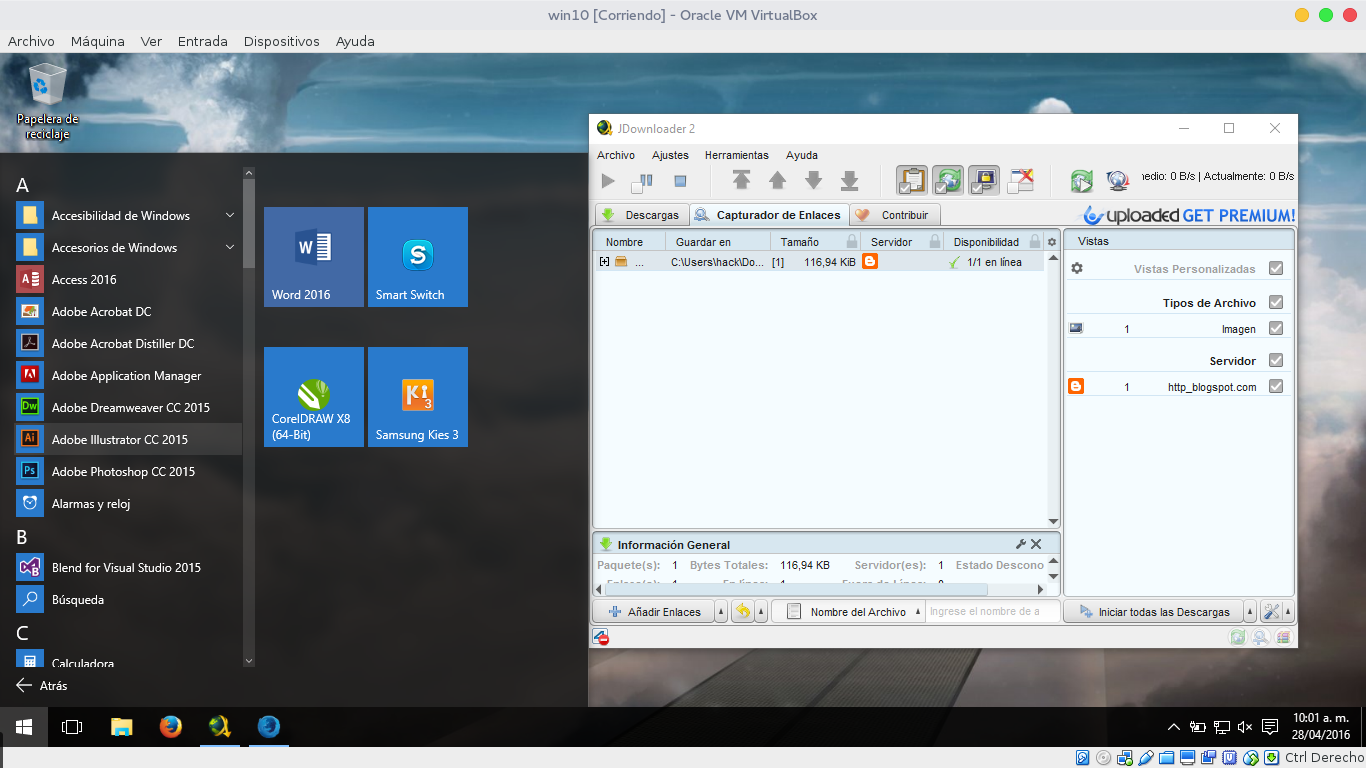
Task: Move selection up one position in JDownloader
Action: tap(777, 180)
